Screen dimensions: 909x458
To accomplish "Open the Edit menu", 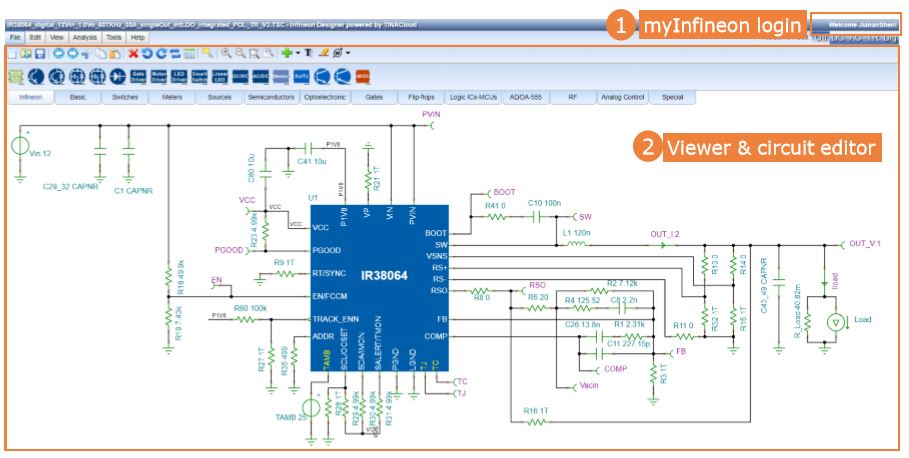I will (35, 37).
